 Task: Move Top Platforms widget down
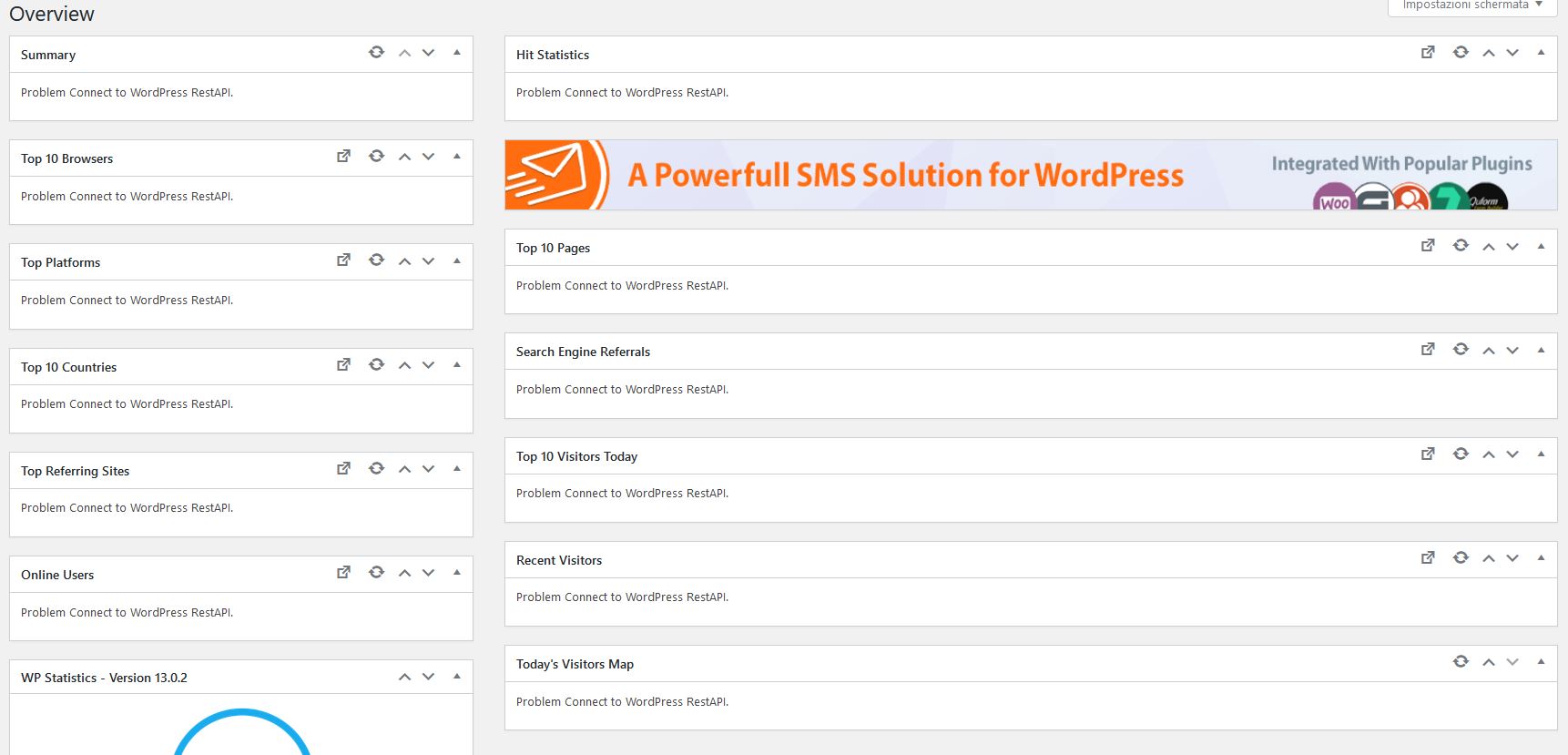[428, 261]
